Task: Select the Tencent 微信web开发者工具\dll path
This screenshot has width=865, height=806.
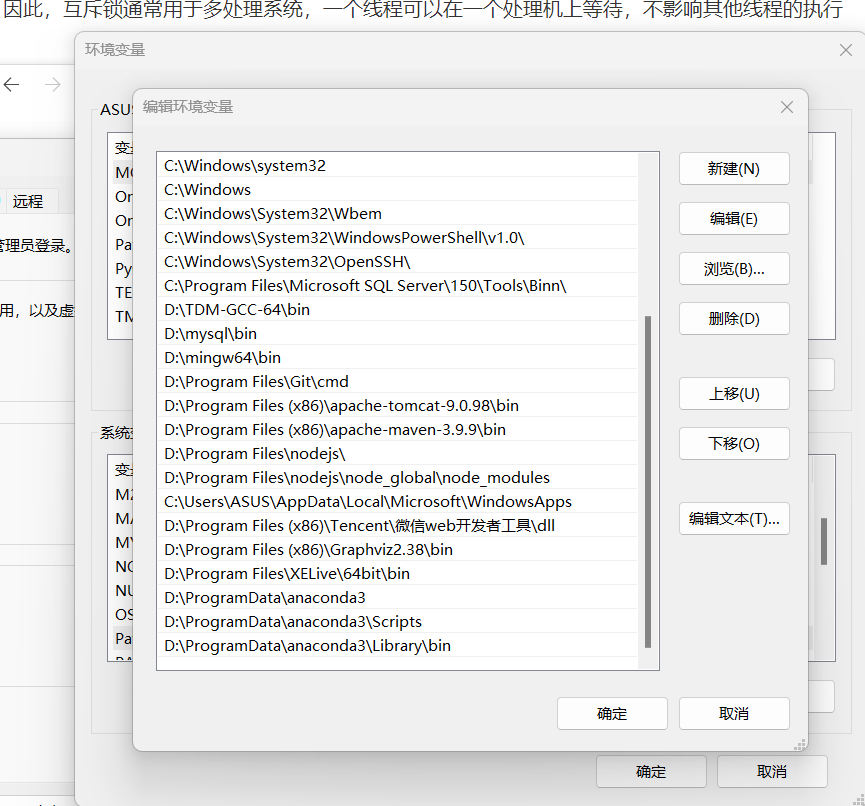Action: [x=400, y=525]
